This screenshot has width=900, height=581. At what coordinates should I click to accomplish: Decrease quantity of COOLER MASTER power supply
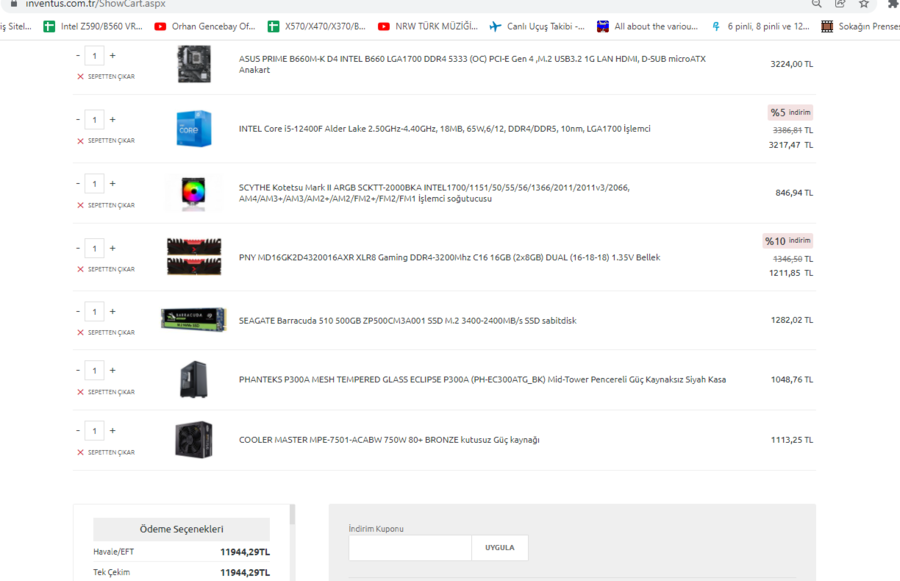tap(78, 431)
